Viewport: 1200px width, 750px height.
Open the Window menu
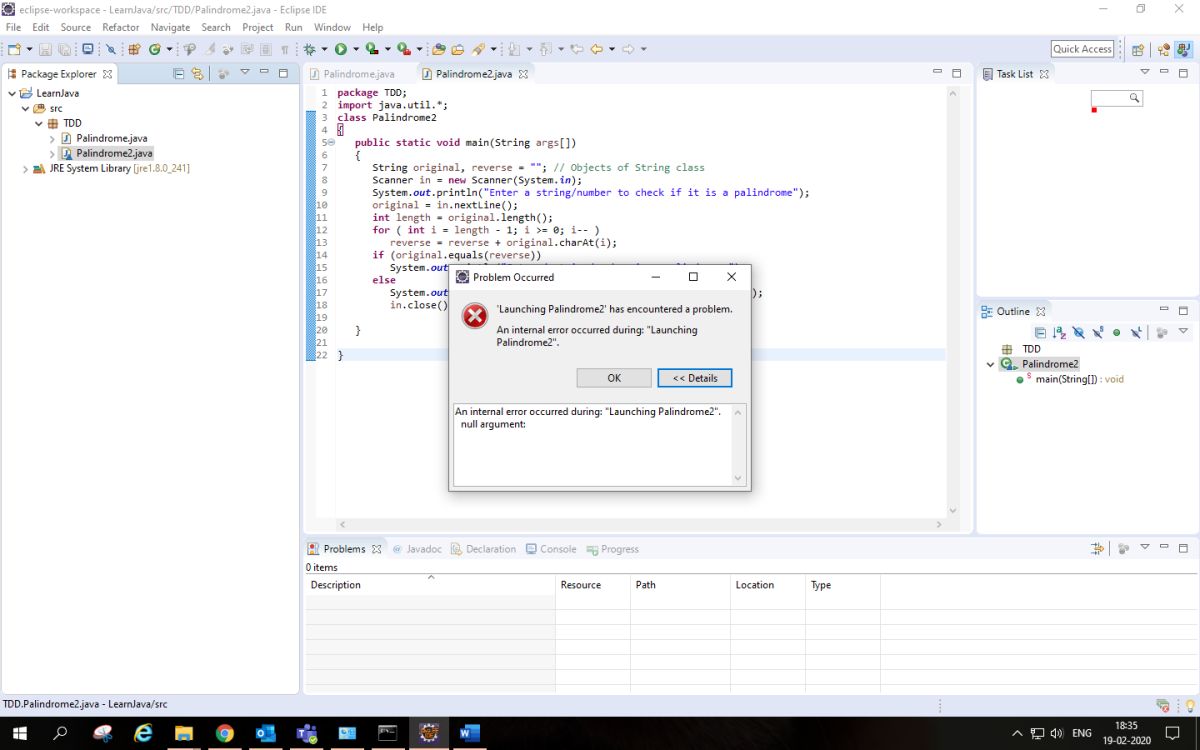(332, 27)
